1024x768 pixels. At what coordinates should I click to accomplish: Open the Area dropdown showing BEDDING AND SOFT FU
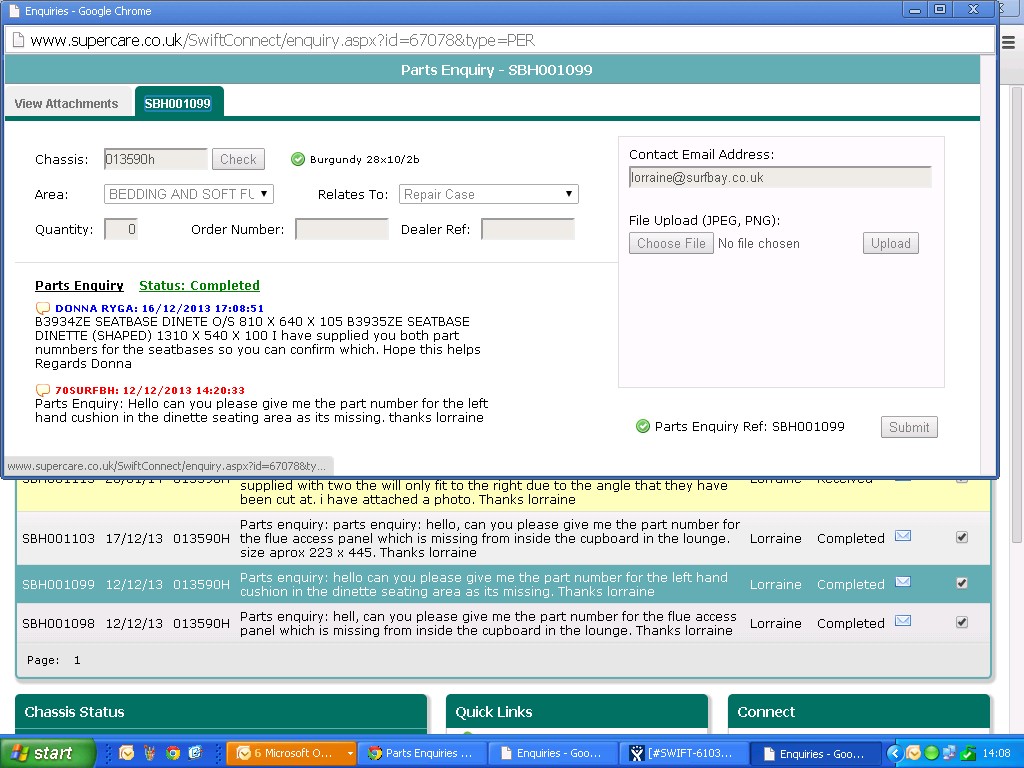click(189, 194)
